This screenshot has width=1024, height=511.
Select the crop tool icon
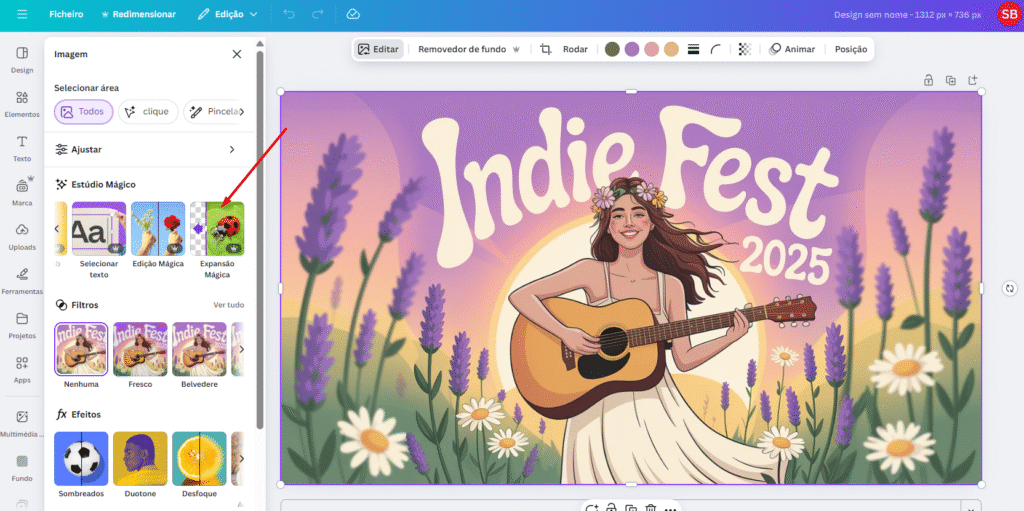click(546, 49)
